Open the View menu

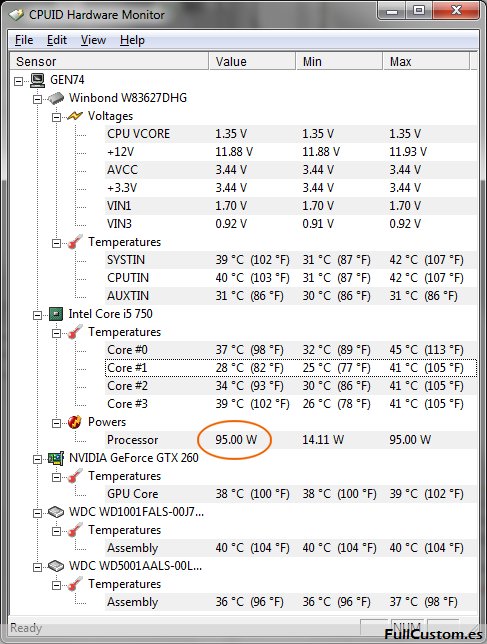click(93, 40)
